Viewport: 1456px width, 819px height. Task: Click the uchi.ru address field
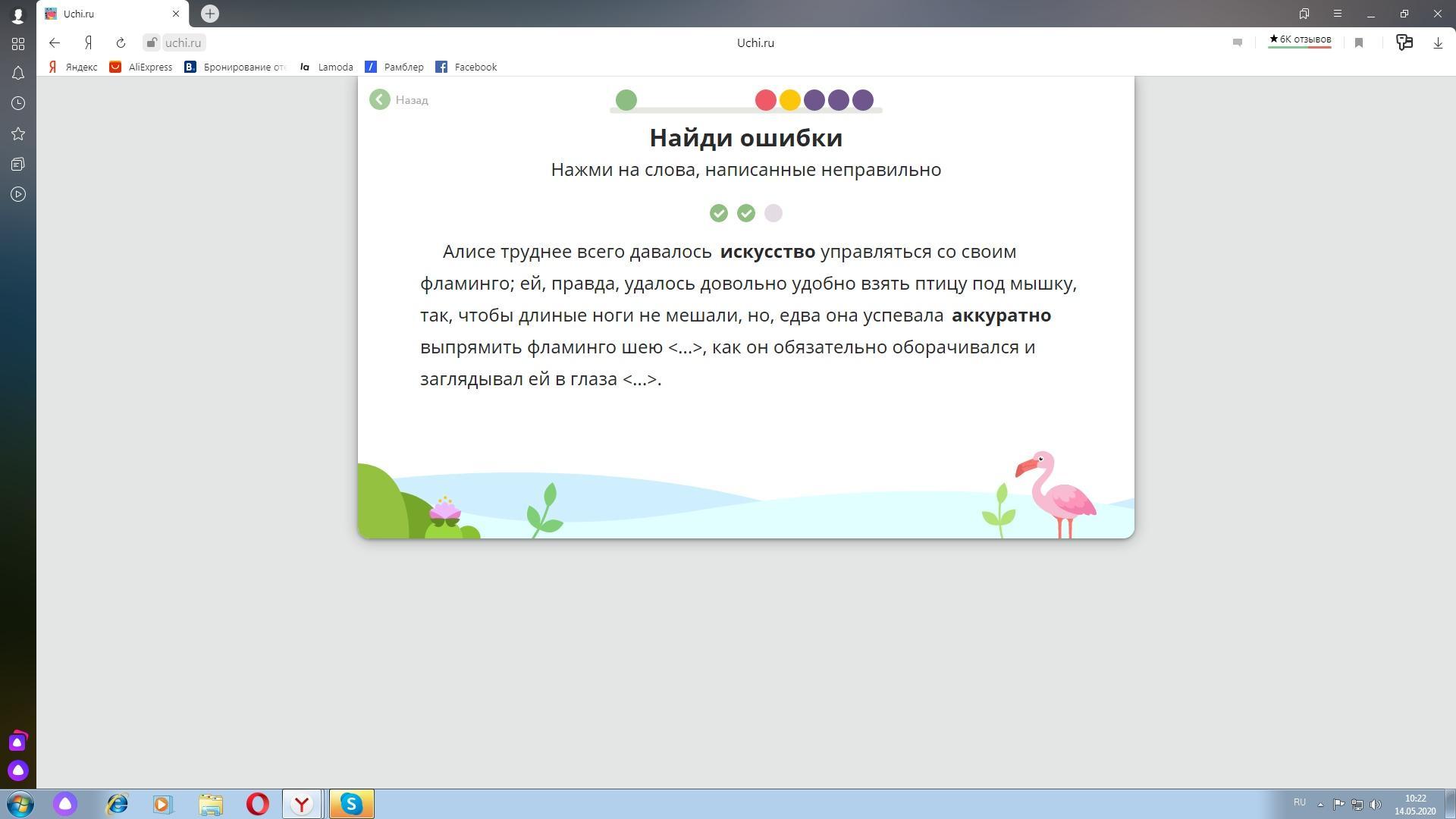pos(183,43)
